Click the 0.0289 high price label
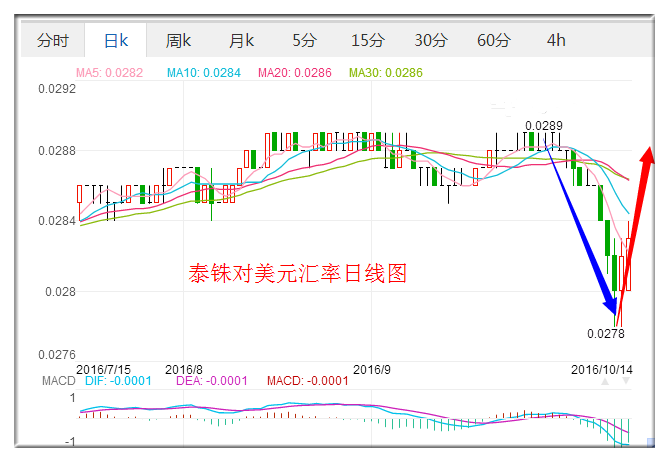 [x=544, y=126]
